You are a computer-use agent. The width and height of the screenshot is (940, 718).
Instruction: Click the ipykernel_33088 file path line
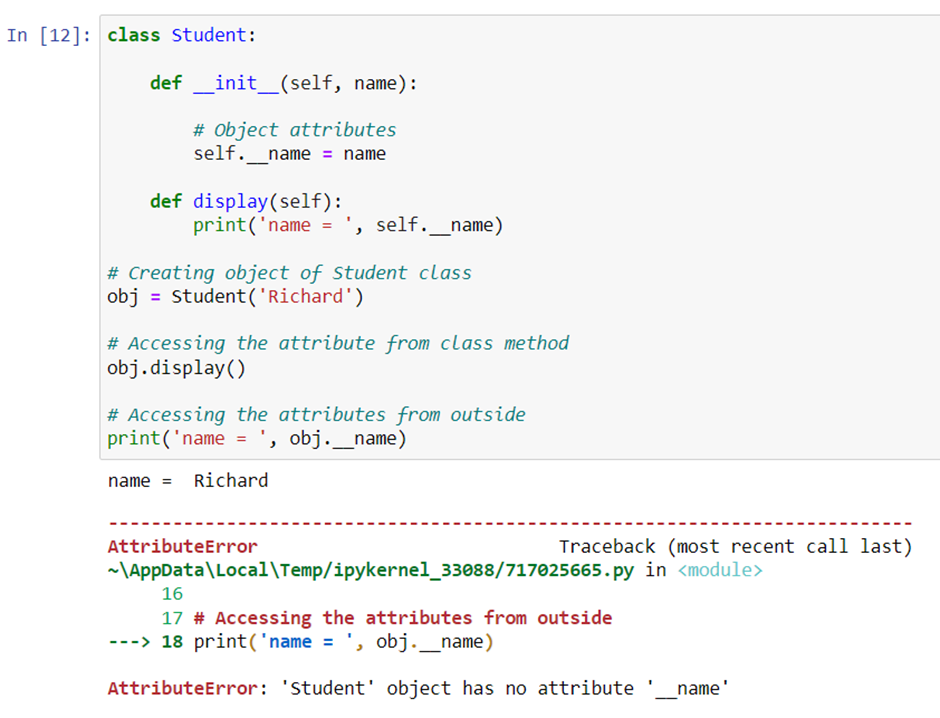tap(370, 570)
